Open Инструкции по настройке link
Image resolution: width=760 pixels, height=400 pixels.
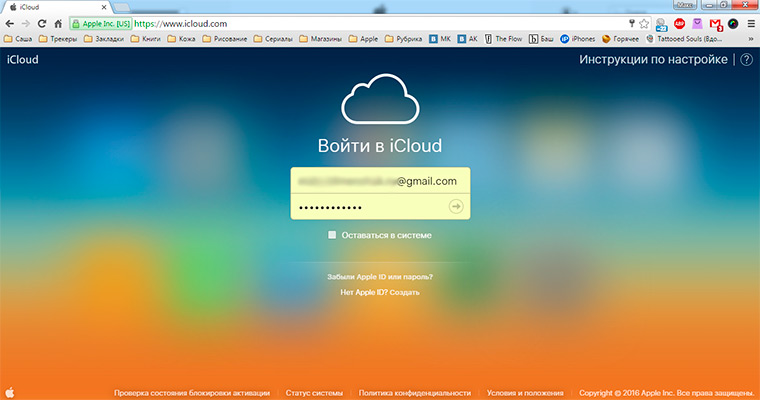[x=653, y=60]
